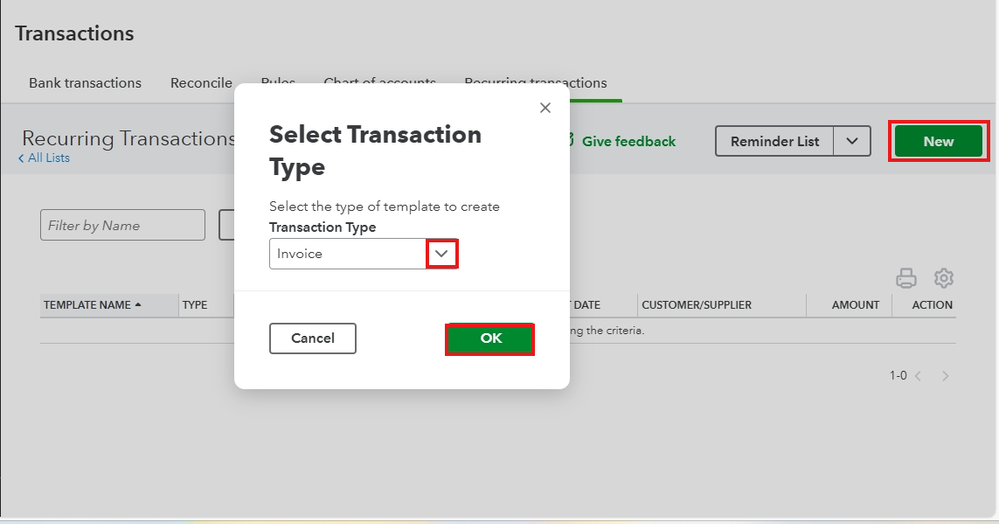Image resolution: width=999 pixels, height=524 pixels.
Task: Open the Reconcile tab
Action: 201,83
